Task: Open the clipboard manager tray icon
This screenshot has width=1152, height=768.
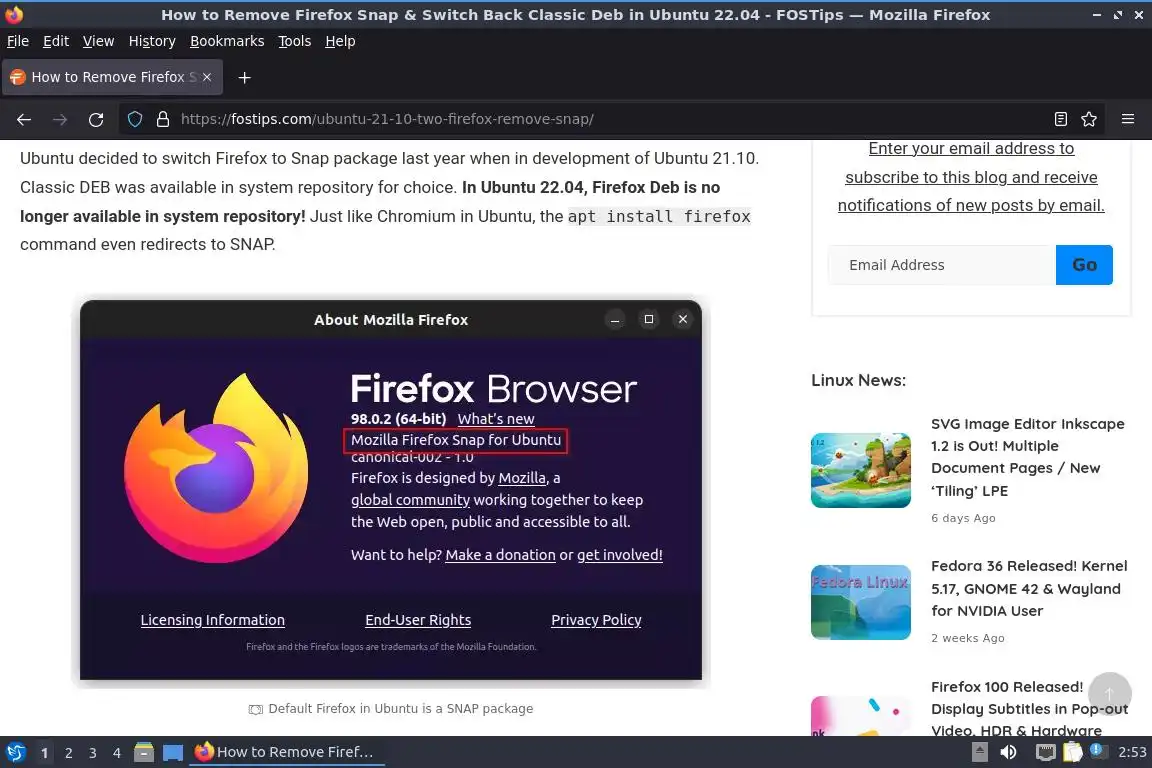Action: (1073, 752)
